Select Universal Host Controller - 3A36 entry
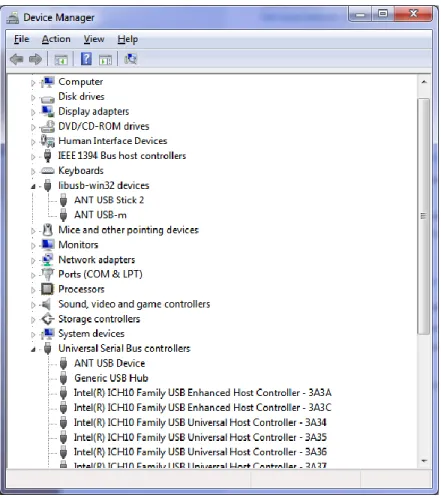 click(x=200, y=452)
